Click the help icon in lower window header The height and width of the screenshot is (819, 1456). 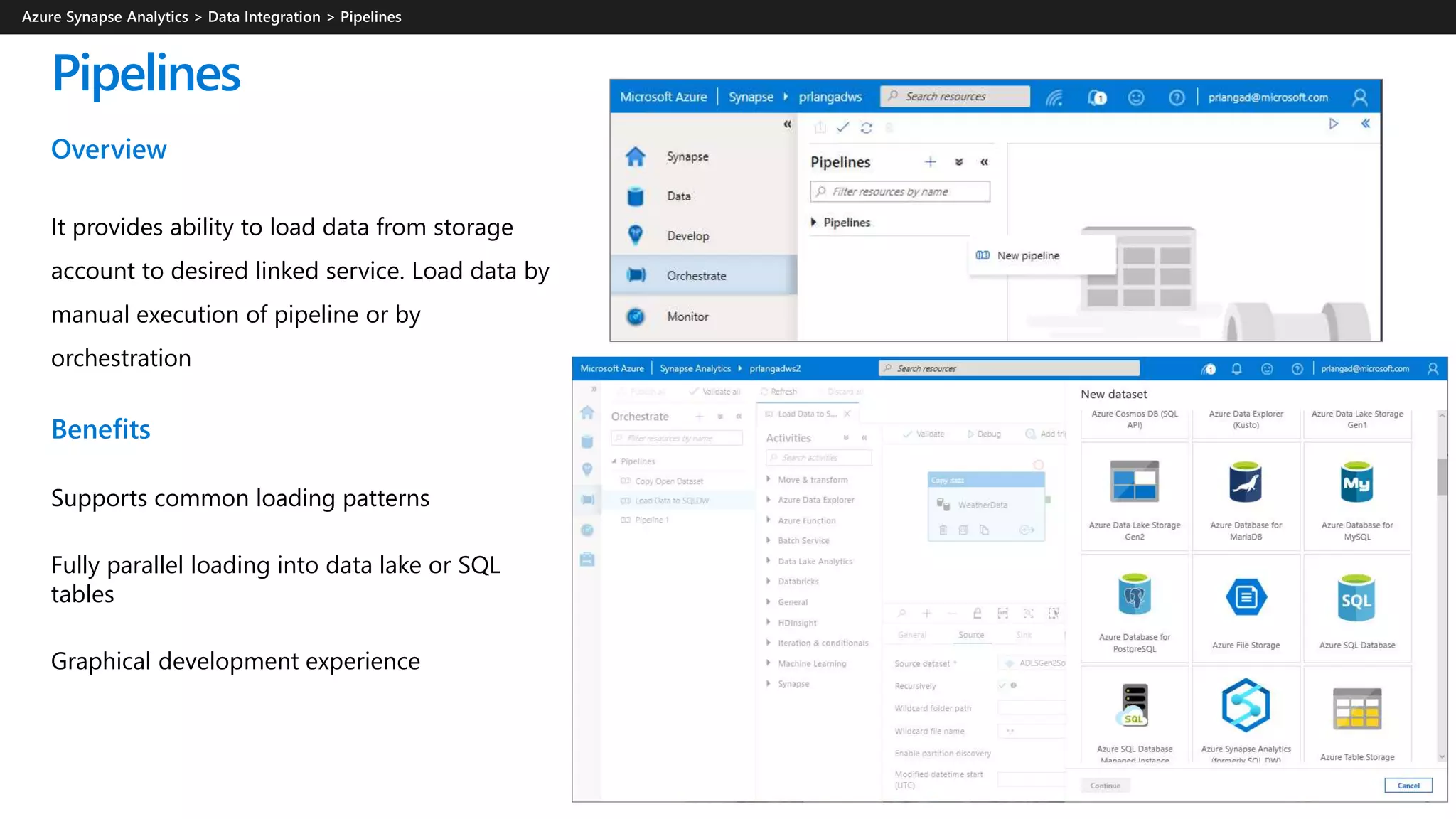(1297, 369)
